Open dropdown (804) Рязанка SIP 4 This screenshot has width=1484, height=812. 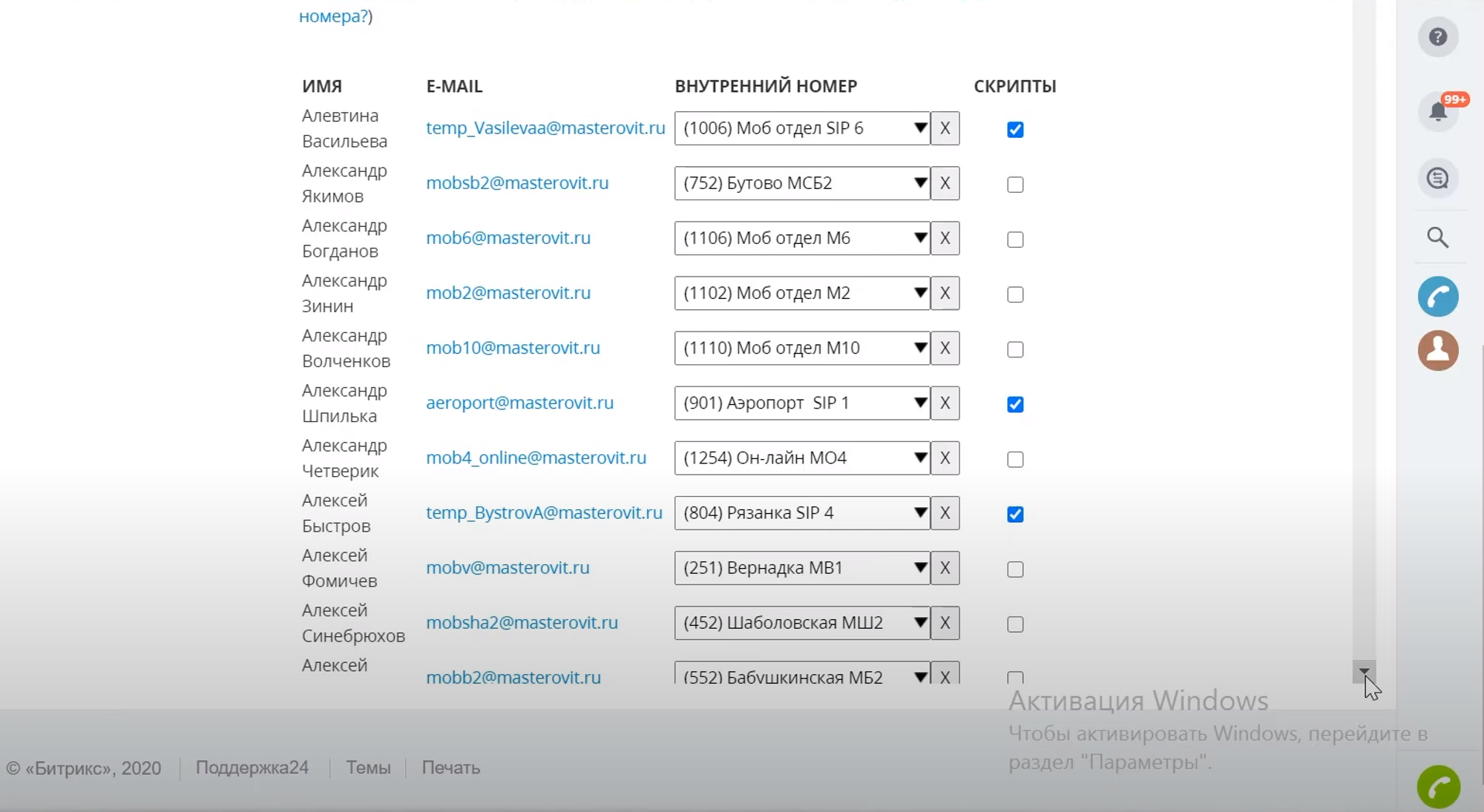pos(802,512)
